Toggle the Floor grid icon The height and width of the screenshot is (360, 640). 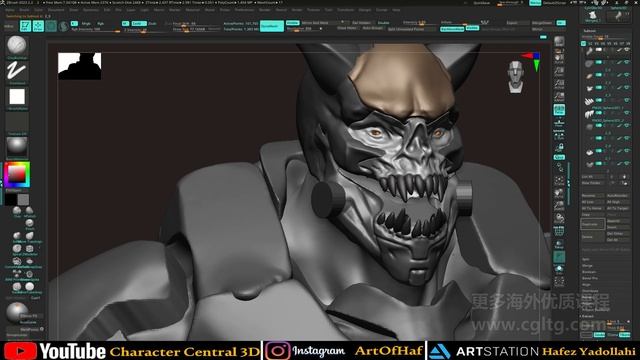coord(559,122)
